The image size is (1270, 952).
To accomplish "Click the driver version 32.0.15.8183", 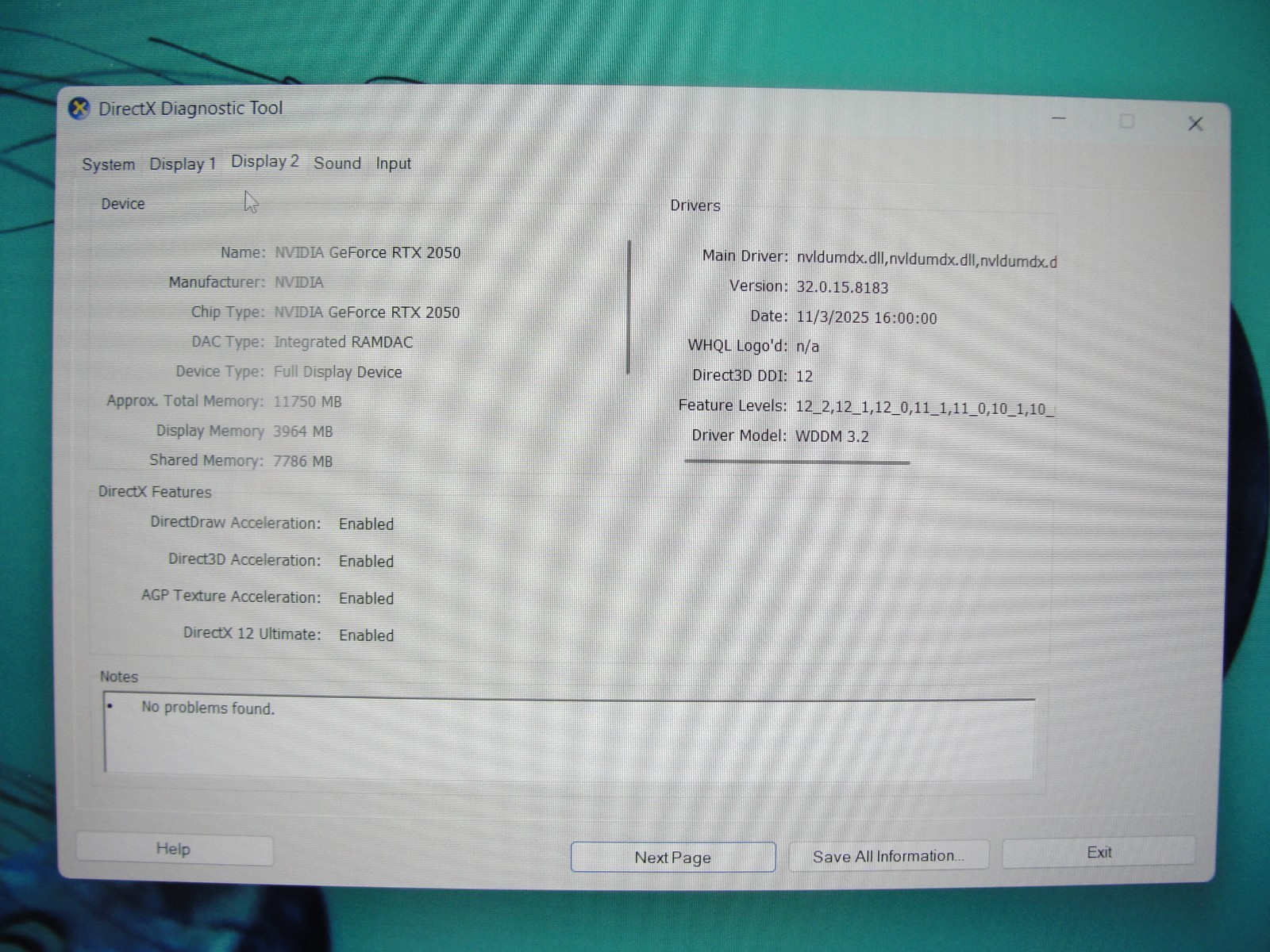I will point(842,288).
